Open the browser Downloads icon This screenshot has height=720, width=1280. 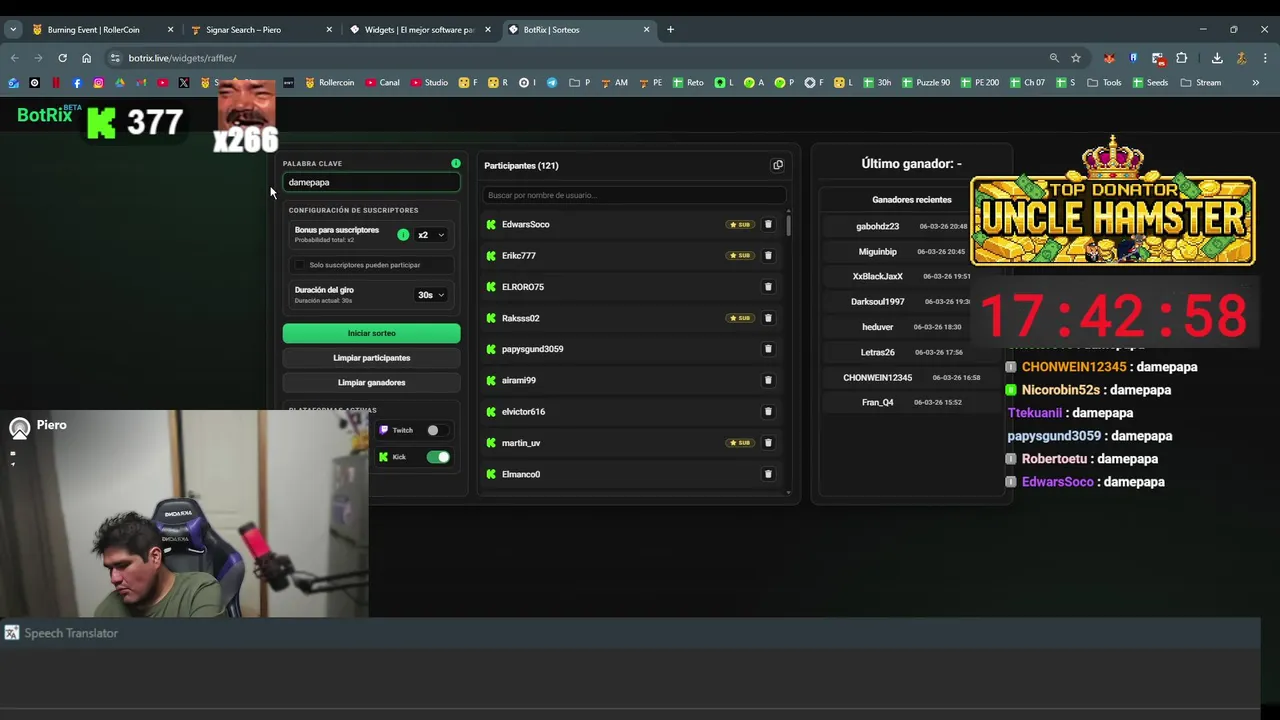tap(1217, 58)
